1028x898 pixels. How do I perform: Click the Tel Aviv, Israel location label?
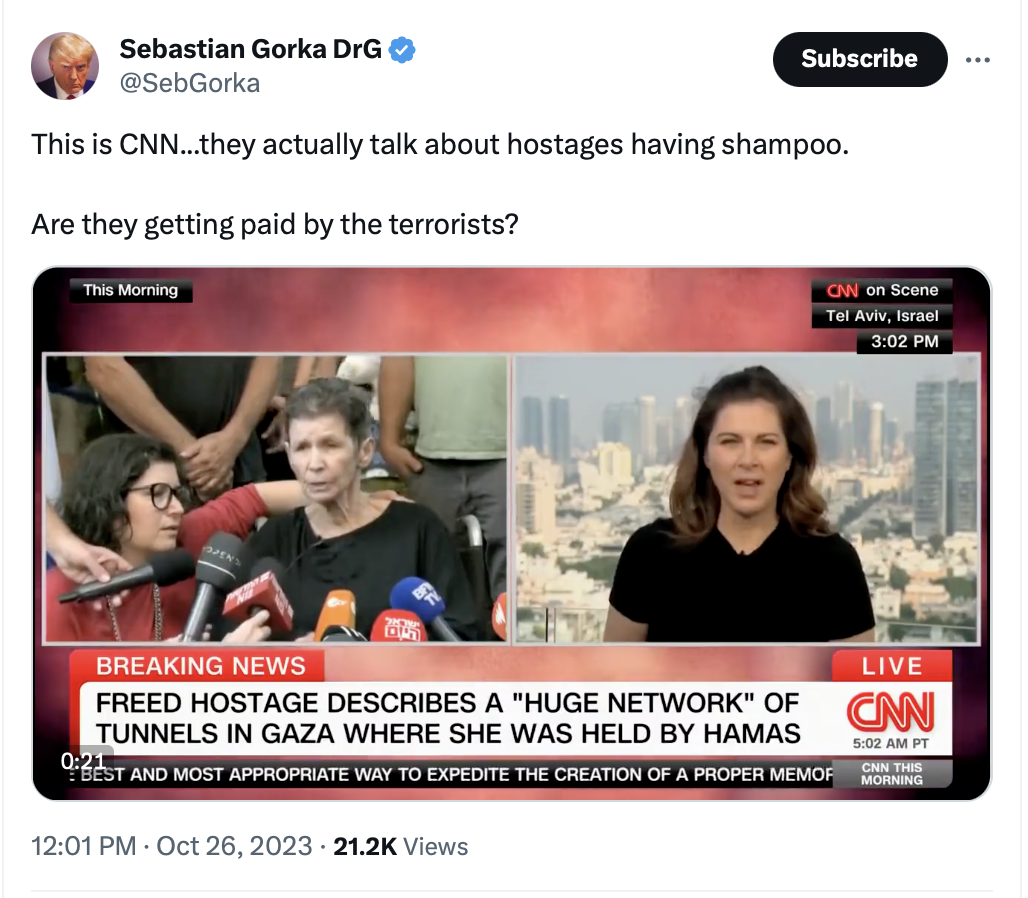click(x=882, y=316)
